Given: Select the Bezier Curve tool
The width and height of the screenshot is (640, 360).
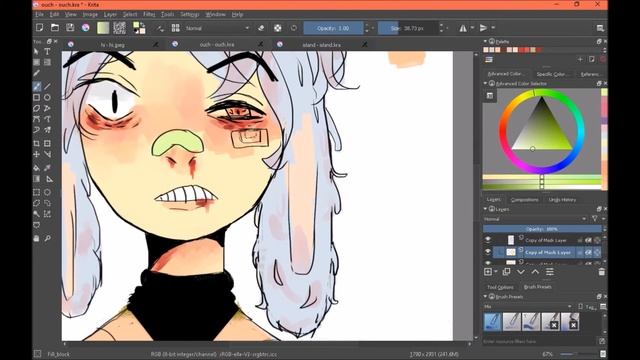Looking at the screenshot, I should click(x=36, y=119).
